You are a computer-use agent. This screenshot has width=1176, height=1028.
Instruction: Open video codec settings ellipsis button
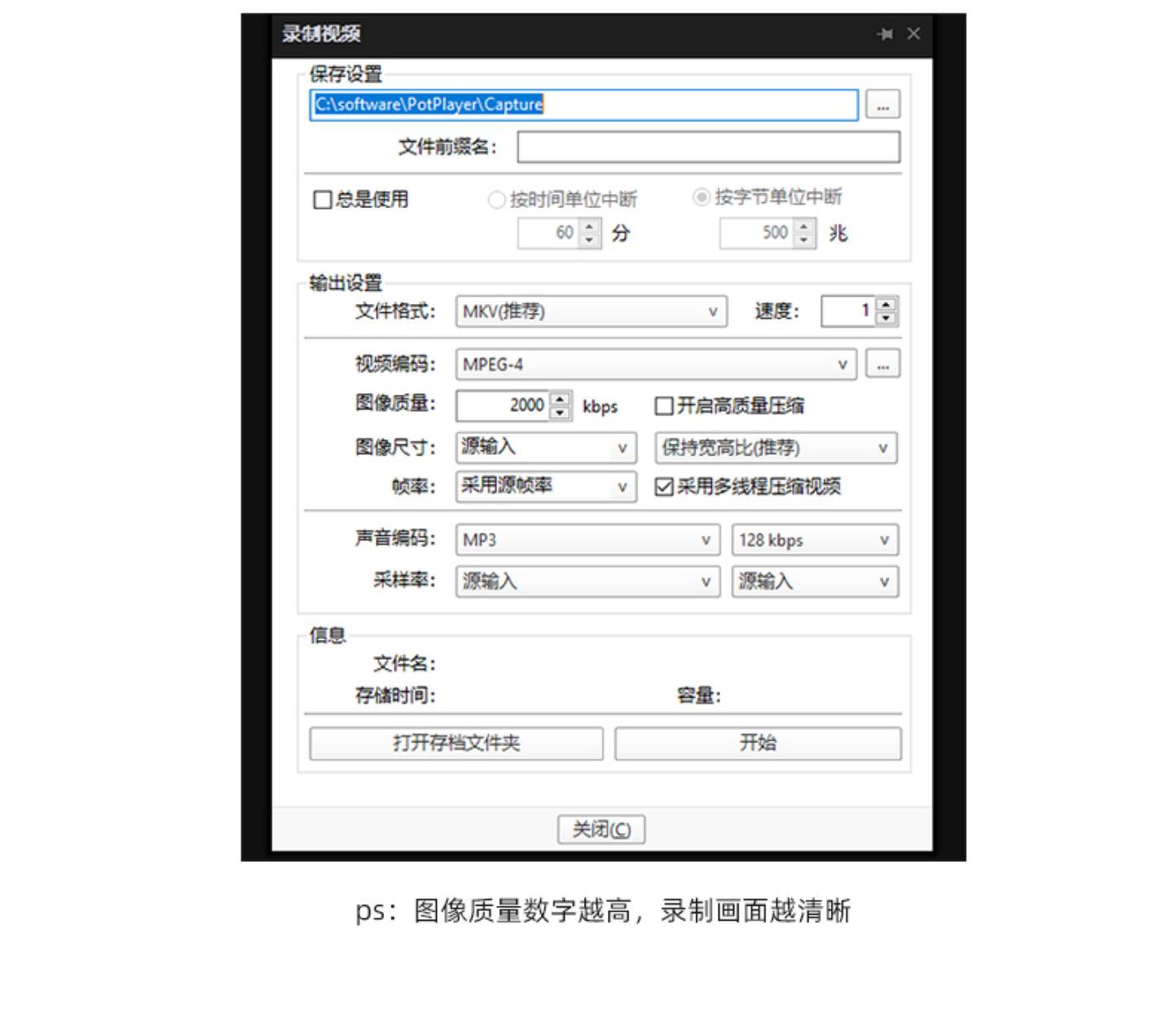pyautogui.click(x=883, y=364)
